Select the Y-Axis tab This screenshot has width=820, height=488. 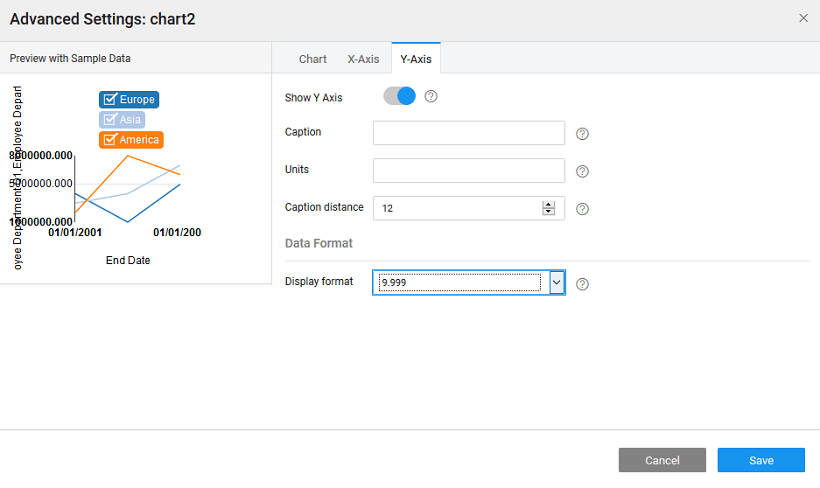pyautogui.click(x=416, y=59)
